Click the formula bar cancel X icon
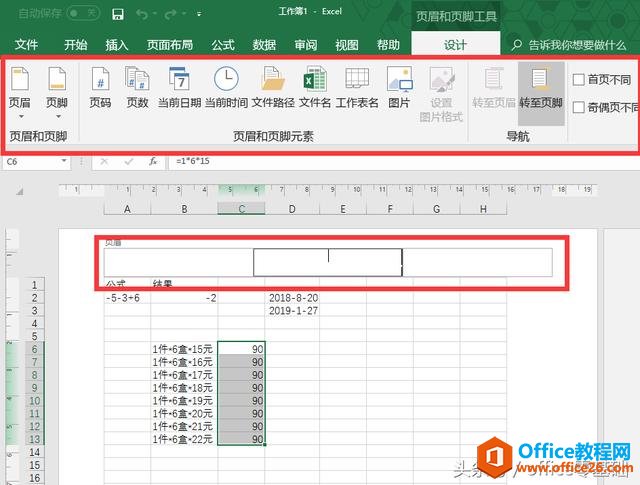Image resolution: width=640 pixels, height=485 pixels. click(104, 162)
